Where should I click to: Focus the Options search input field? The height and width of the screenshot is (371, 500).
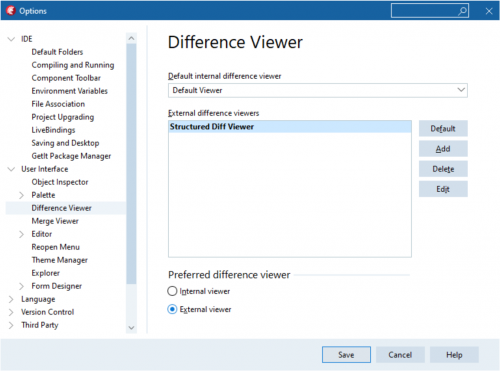430,11
